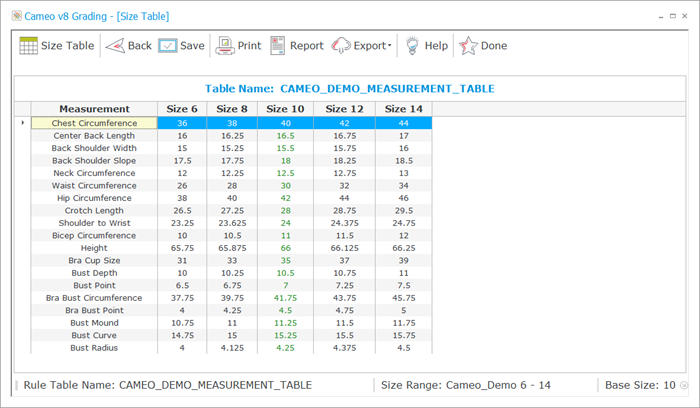Screen dimensions: 700x408
Task: Click the Size 8 column header
Action: pos(232,109)
